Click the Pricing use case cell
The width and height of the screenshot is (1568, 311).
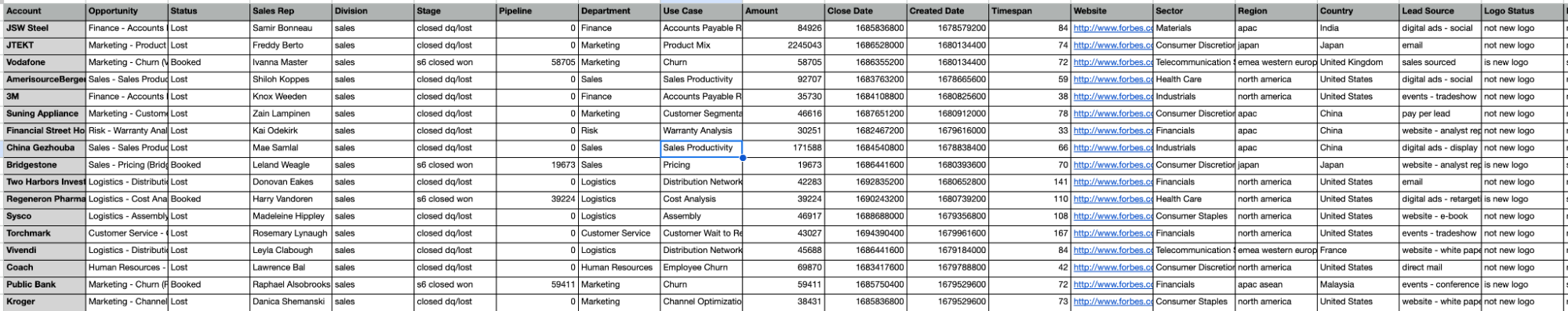tap(701, 165)
